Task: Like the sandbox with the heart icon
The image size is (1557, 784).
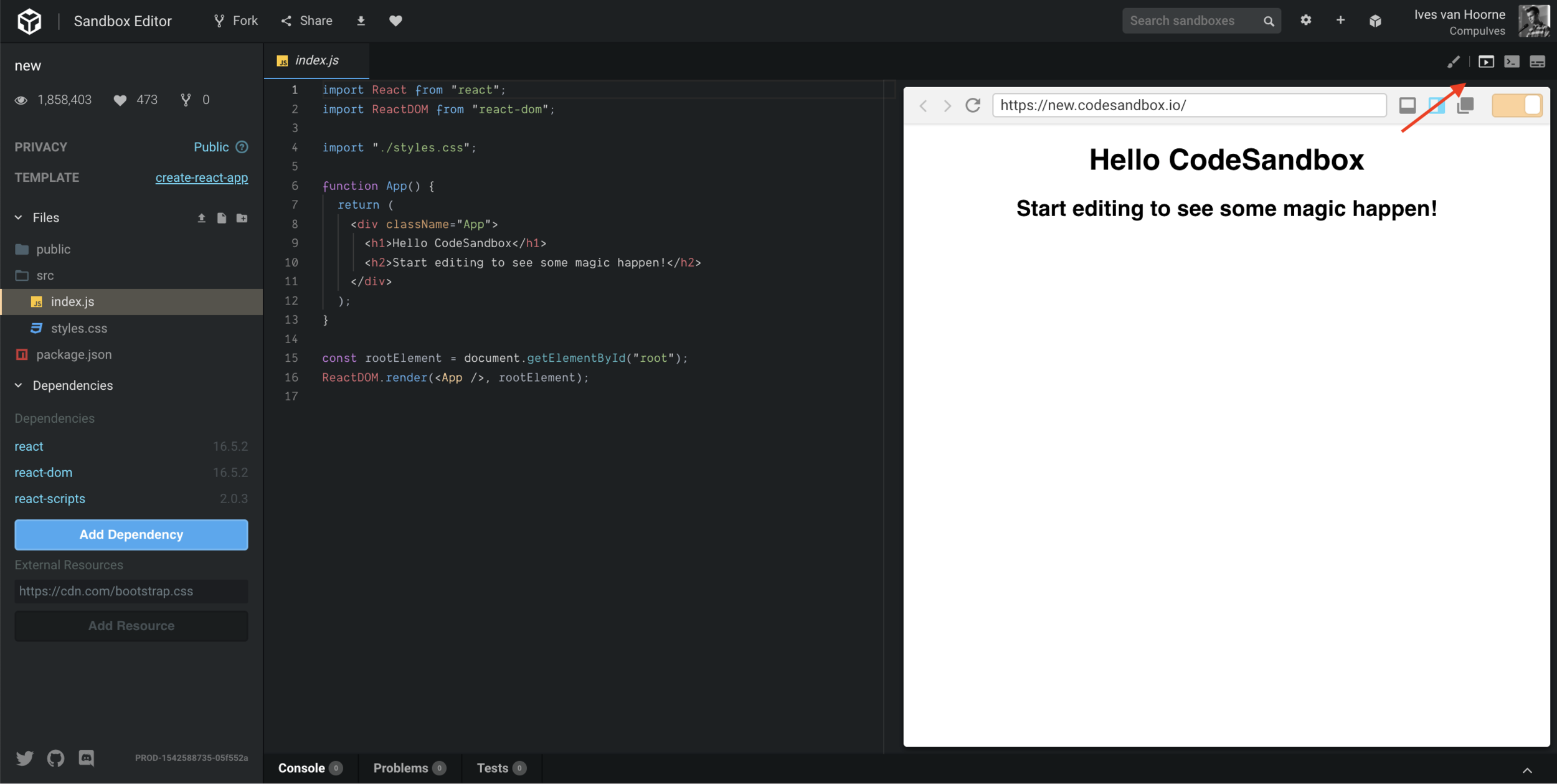Action: point(395,21)
